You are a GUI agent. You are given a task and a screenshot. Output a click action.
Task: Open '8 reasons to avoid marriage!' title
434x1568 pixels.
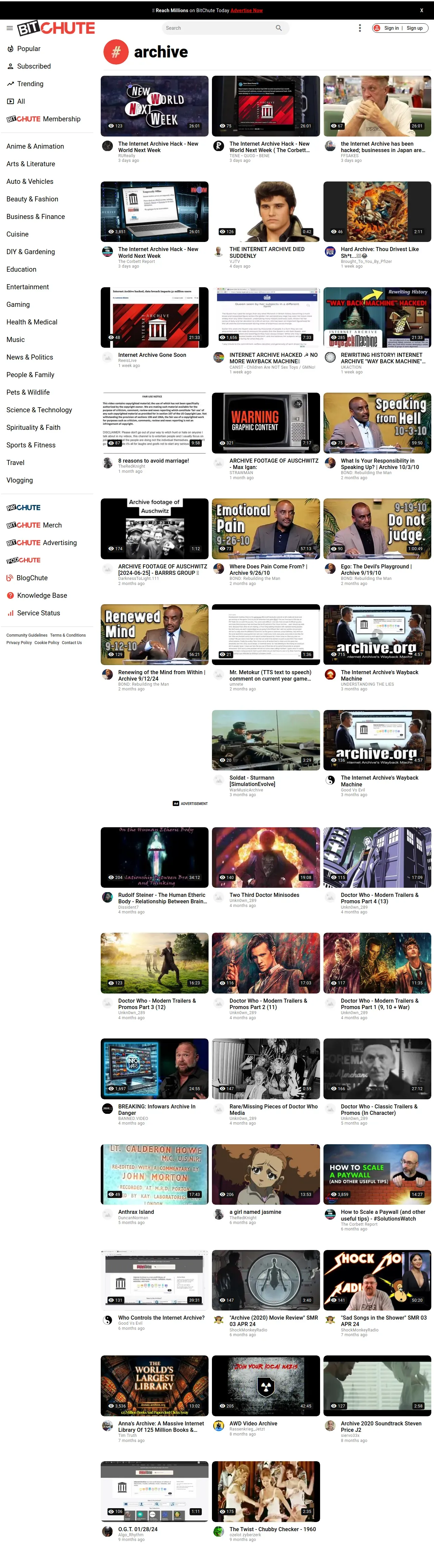point(153,461)
